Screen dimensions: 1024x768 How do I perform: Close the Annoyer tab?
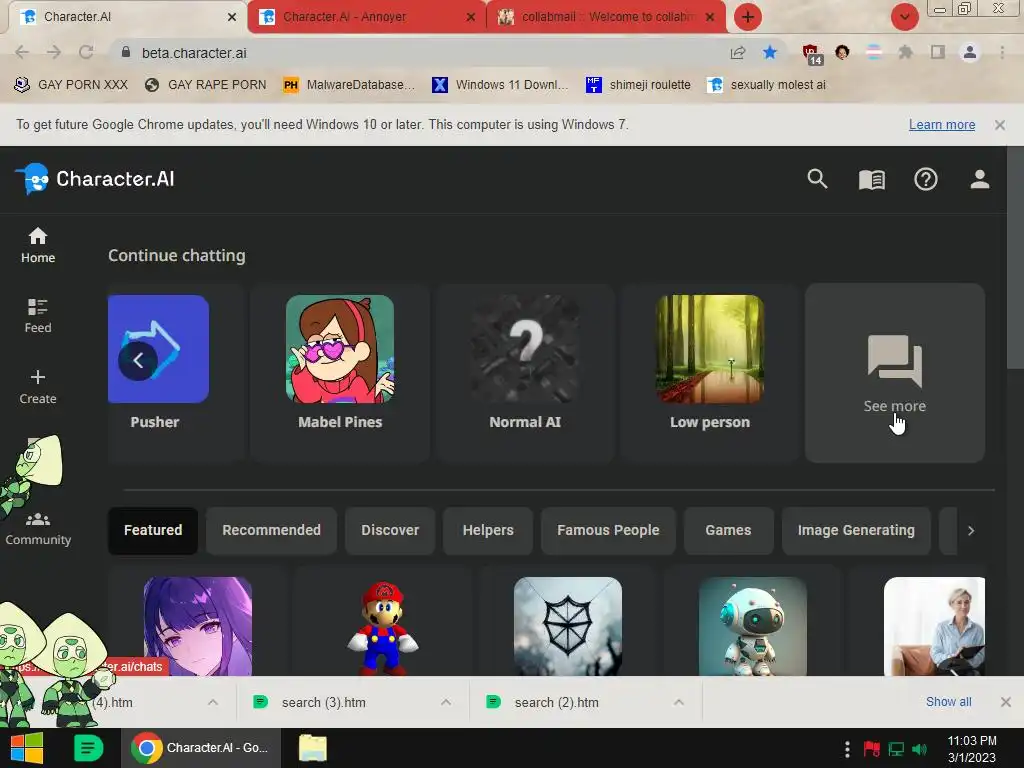pyautogui.click(x=470, y=17)
